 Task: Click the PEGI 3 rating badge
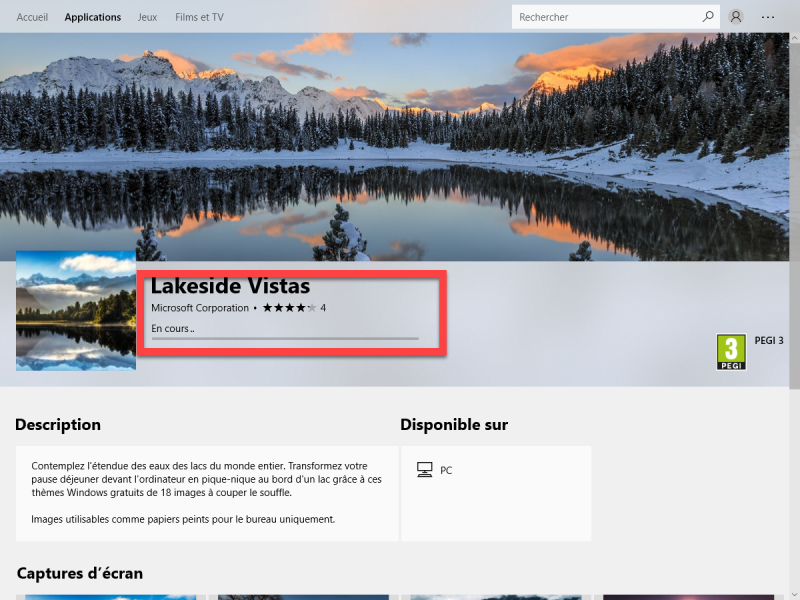click(731, 352)
